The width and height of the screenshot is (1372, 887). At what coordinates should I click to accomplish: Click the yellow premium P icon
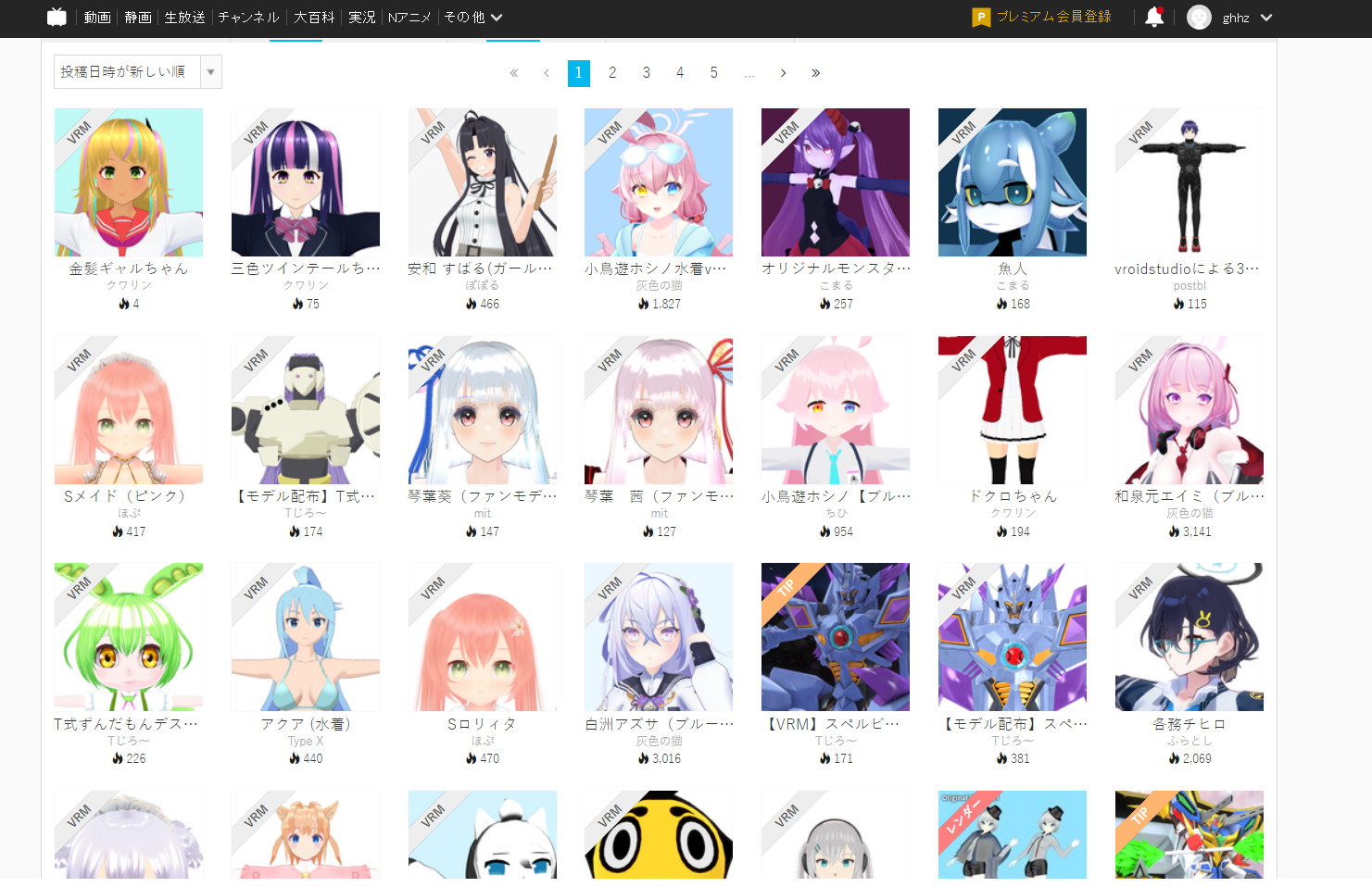(x=981, y=18)
